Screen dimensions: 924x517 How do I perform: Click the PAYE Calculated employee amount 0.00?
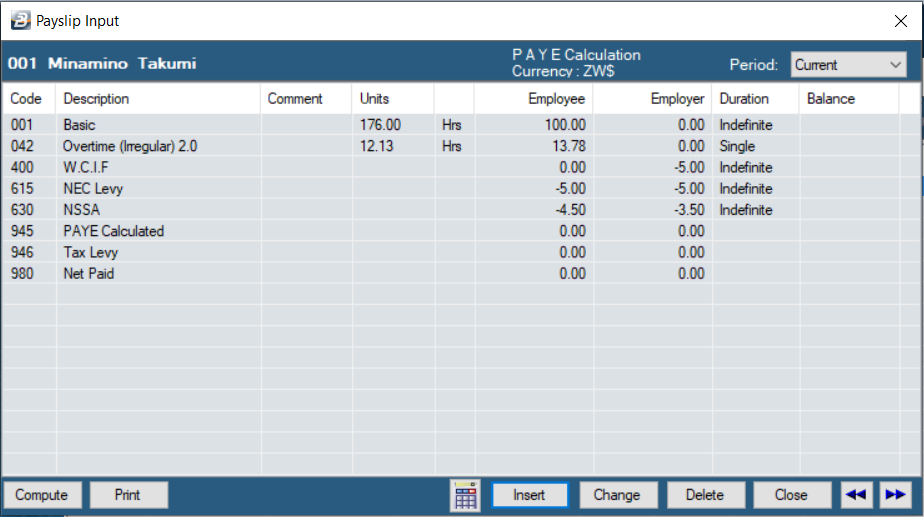coord(572,231)
